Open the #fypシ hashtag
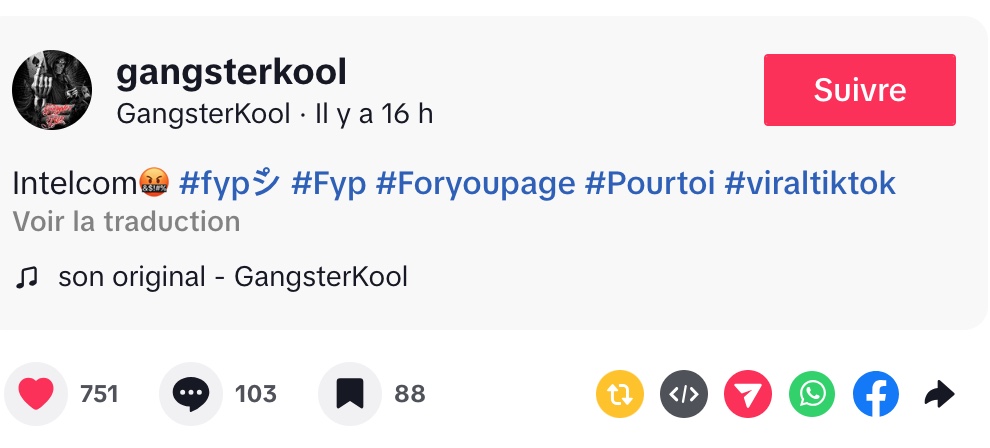Screen dimensions: 990x448 229,183
